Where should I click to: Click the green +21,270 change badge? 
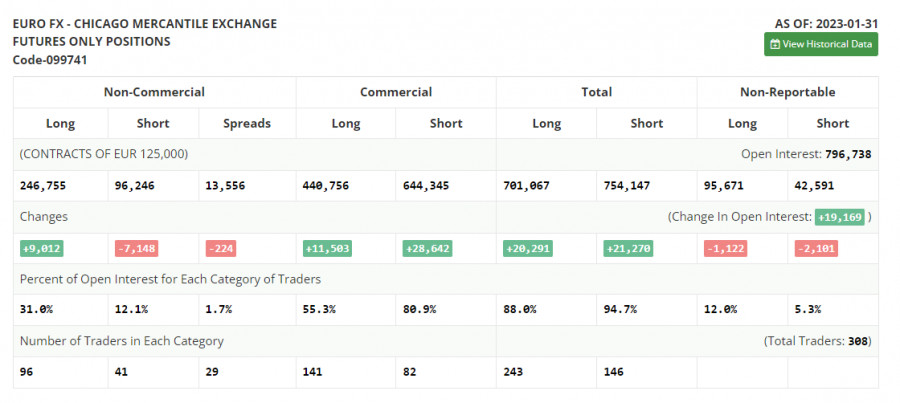coord(629,249)
